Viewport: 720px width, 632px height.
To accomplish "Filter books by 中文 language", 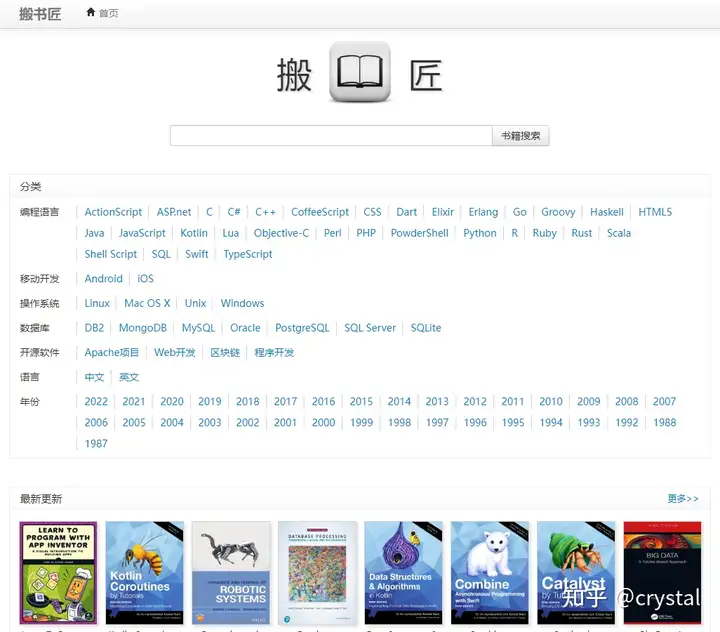I will [x=94, y=377].
